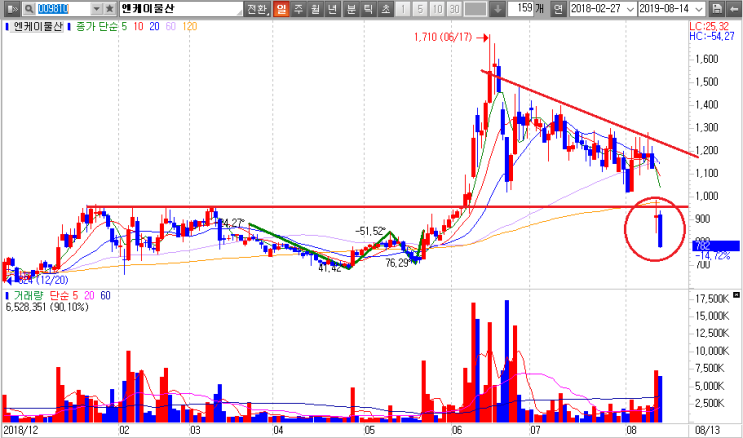The width and height of the screenshot is (743, 438).
Task: Click the magnifier search icon
Action: pos(29,9)
